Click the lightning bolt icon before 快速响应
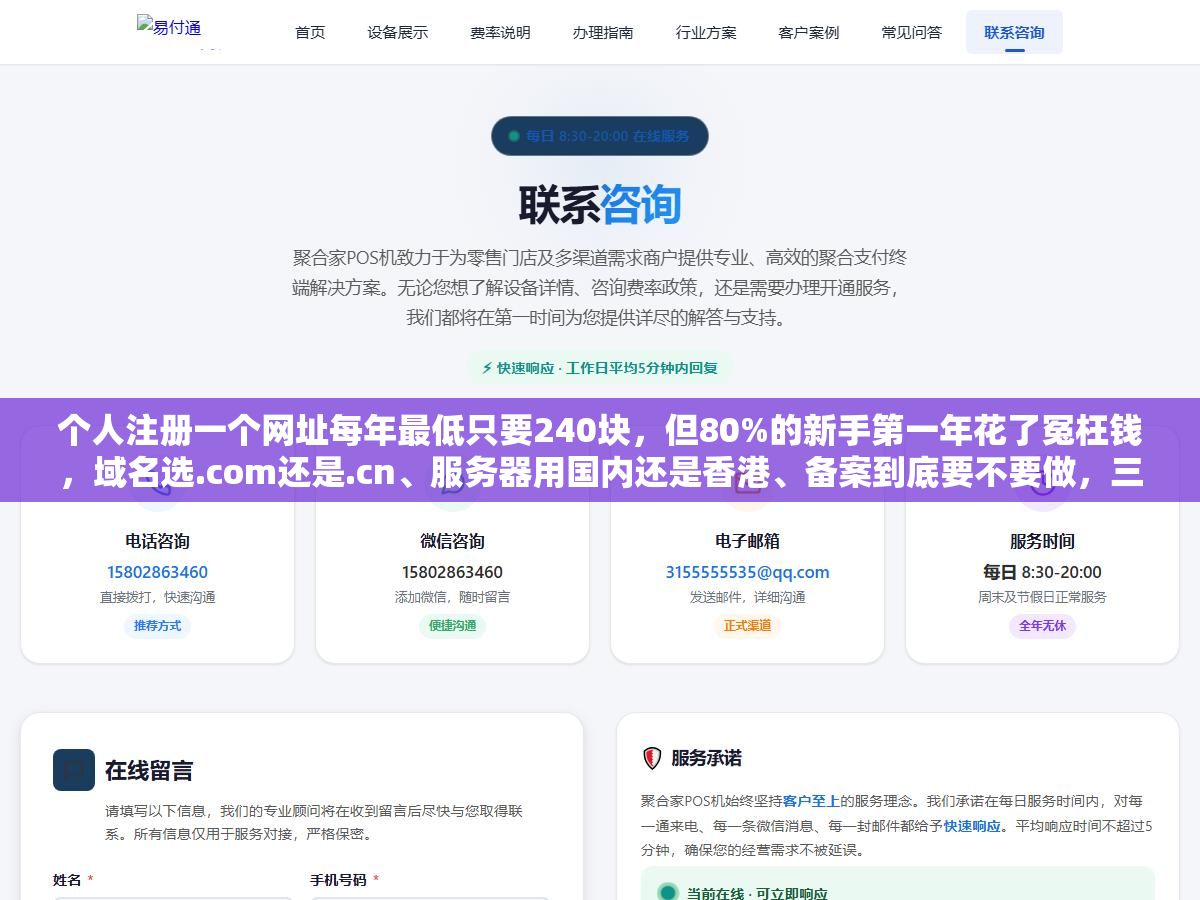The height and width of the screenshot is (900, 1200). coord(487,368)
